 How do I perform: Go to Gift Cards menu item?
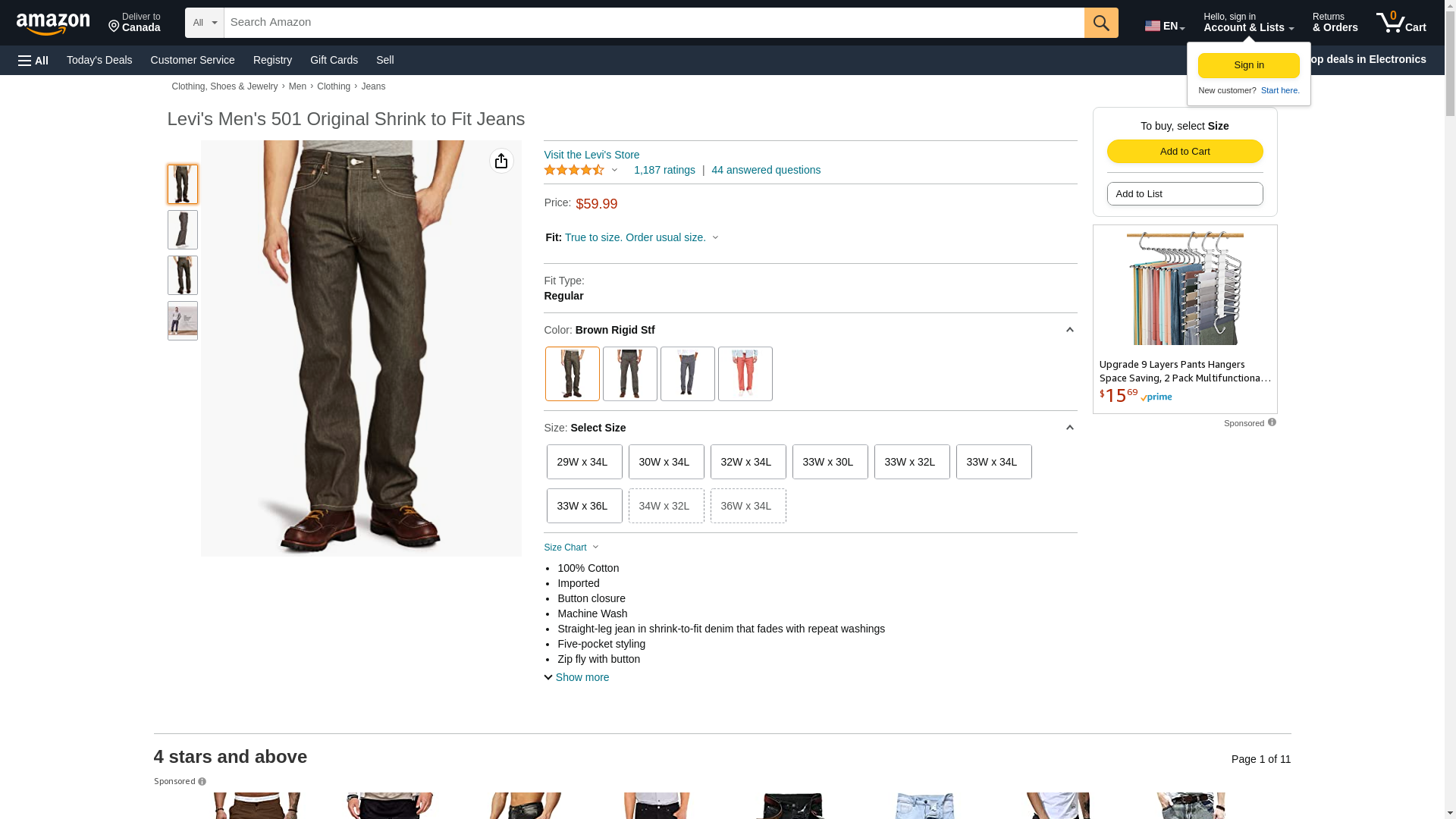tap(334, 60)
